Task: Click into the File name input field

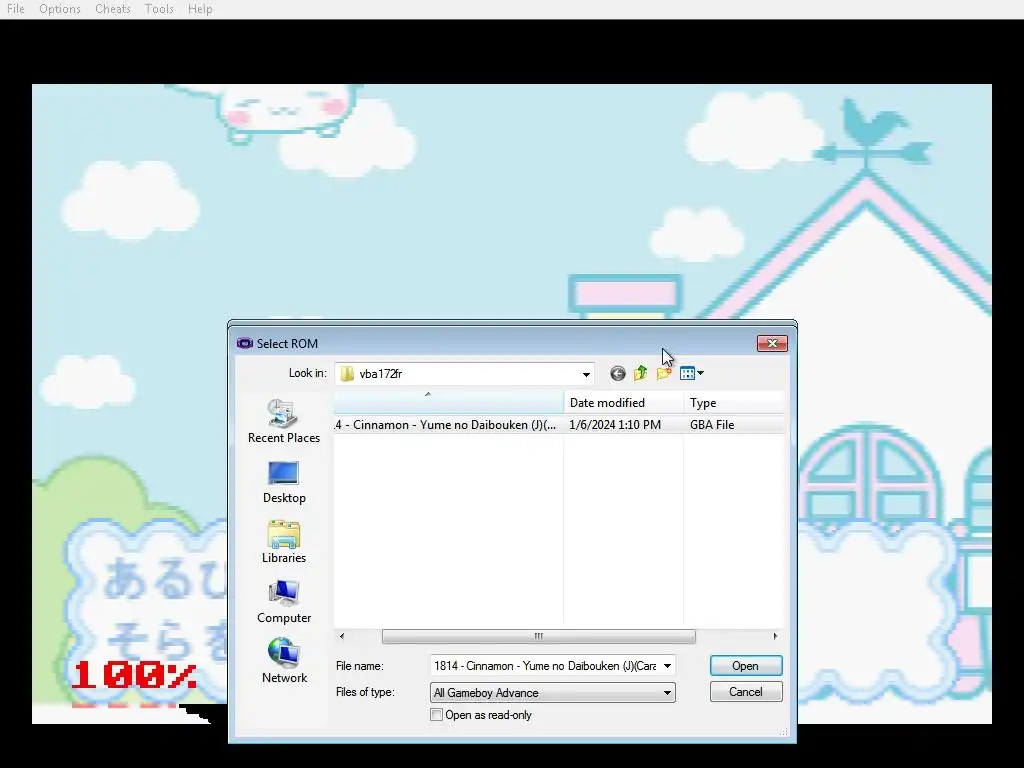Action: [545, 666]
